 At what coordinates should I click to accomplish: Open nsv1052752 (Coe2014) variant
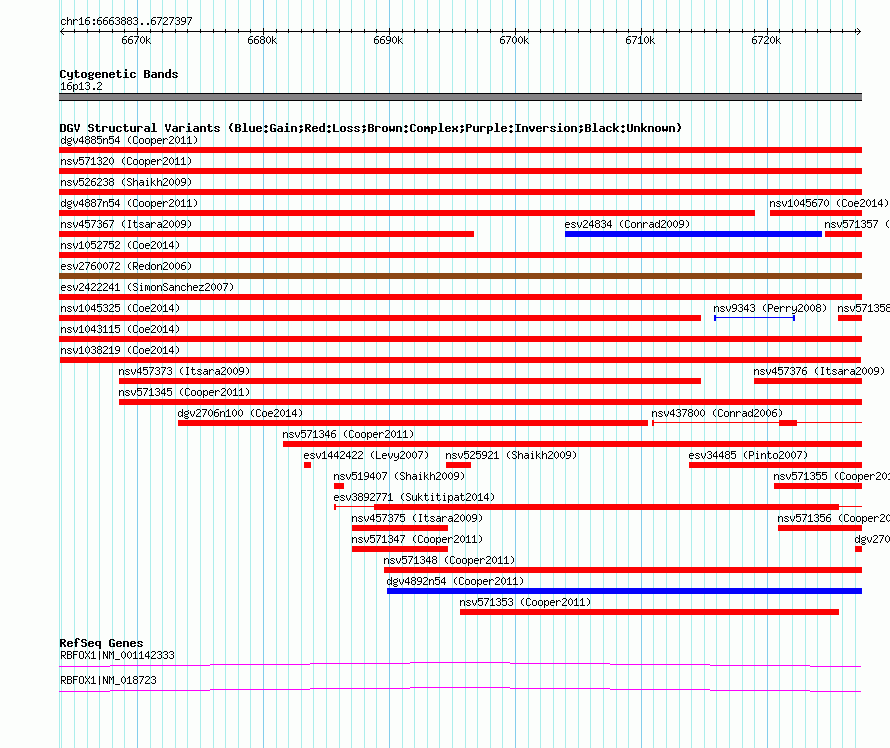[x=120, y=245]
